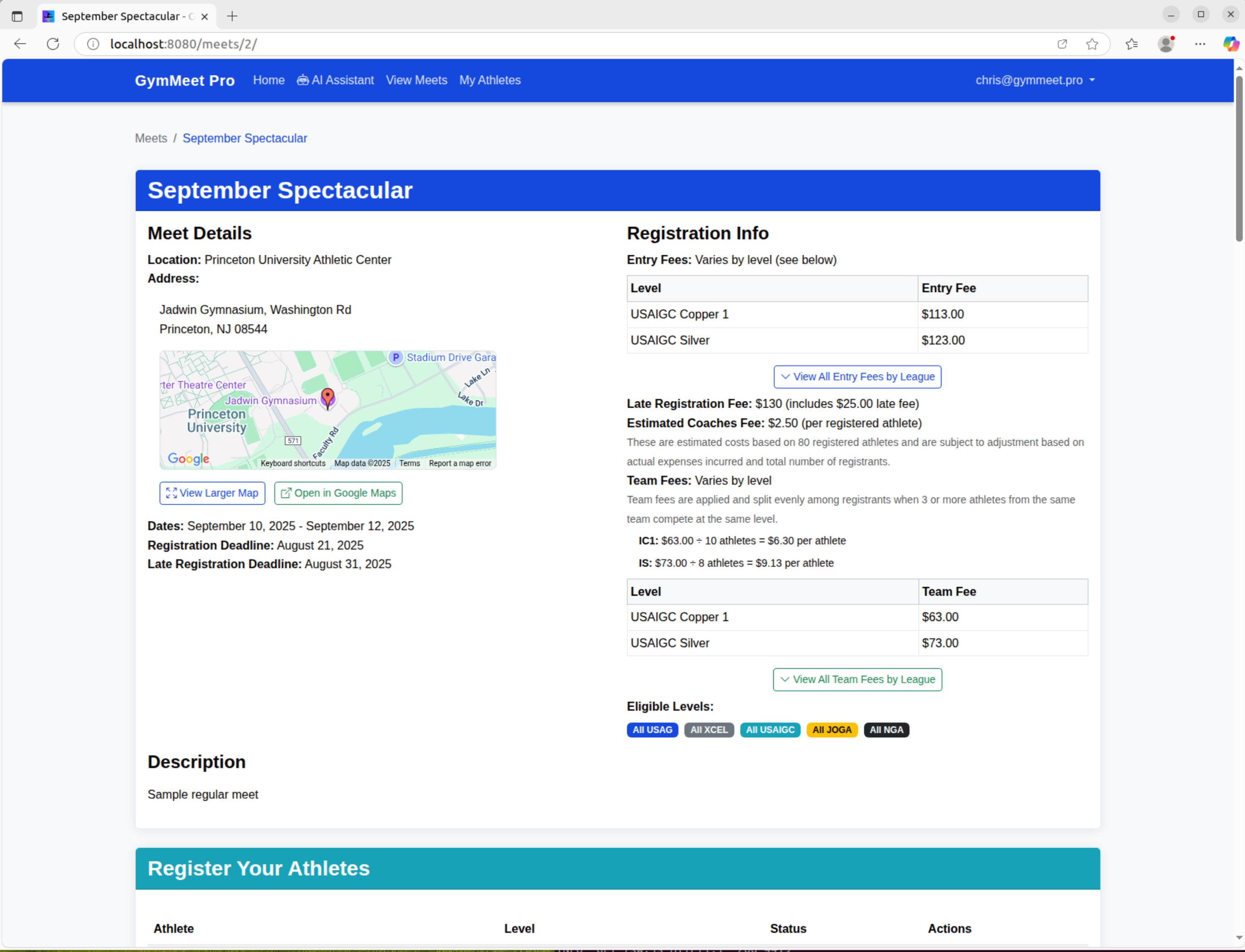Reload the page with refresh icon
This screenshot has height=952, width=1245.
pos(53,43)
